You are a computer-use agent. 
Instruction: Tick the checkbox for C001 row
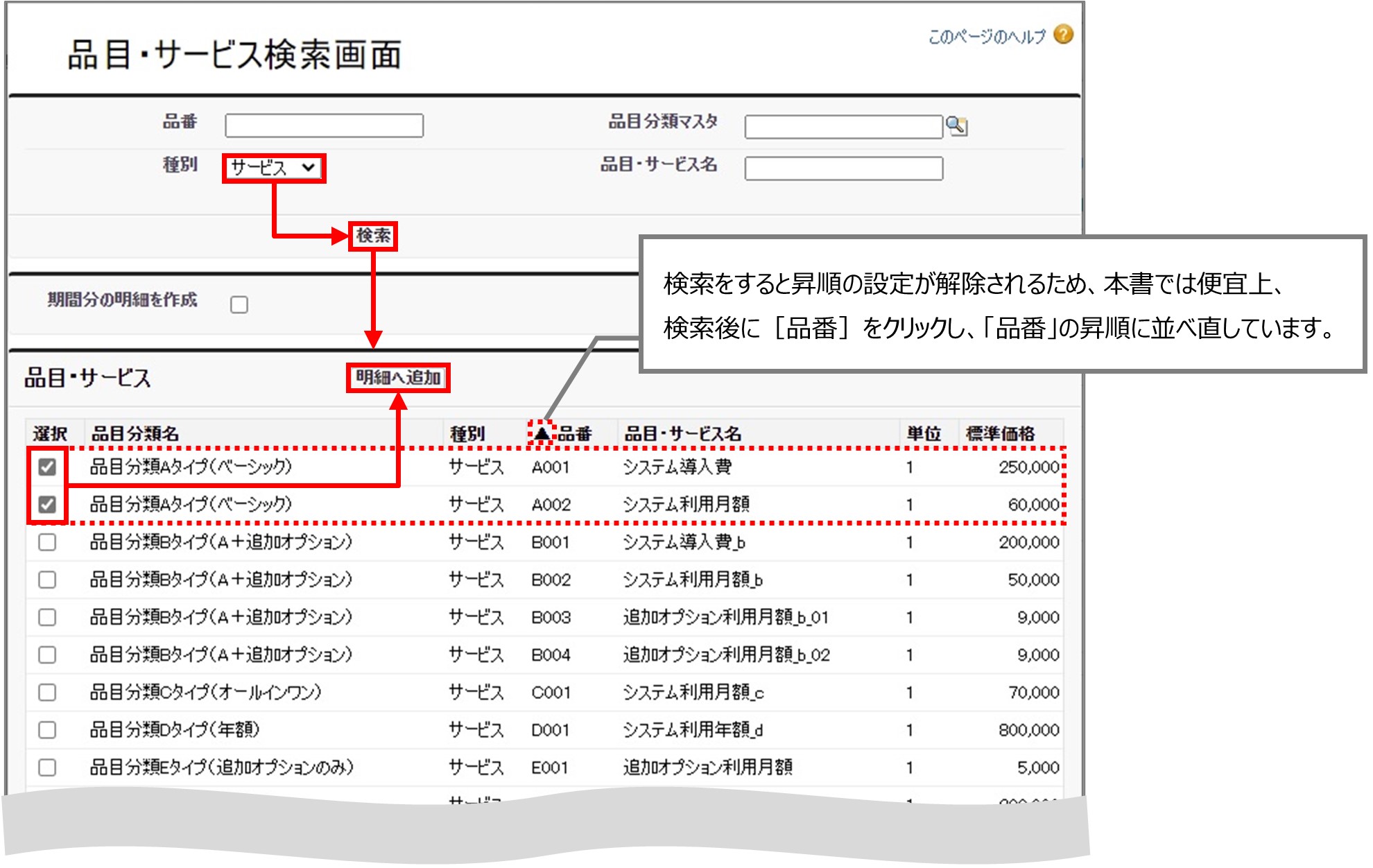(x=47, y=692)
